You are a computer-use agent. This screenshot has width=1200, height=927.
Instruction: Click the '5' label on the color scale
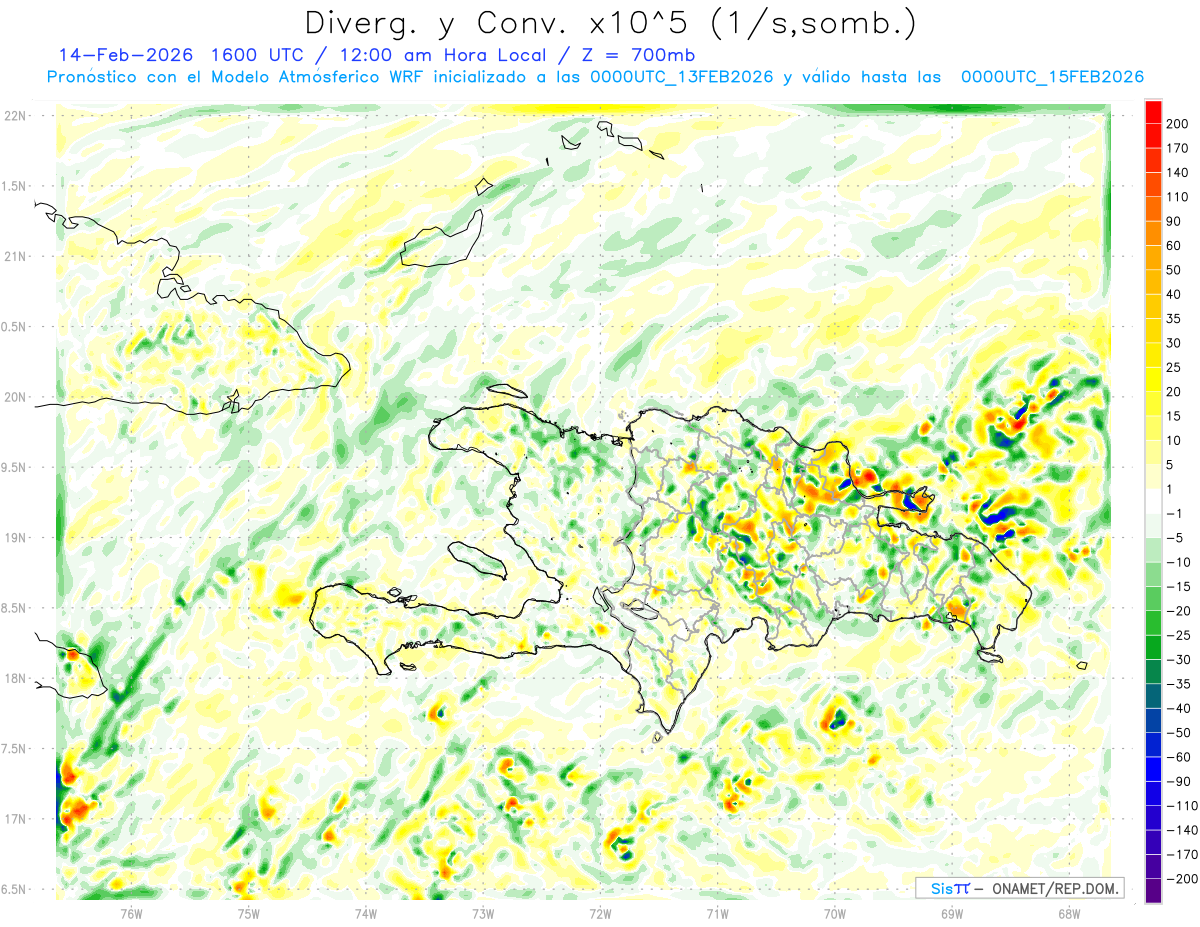point(1171,465)
